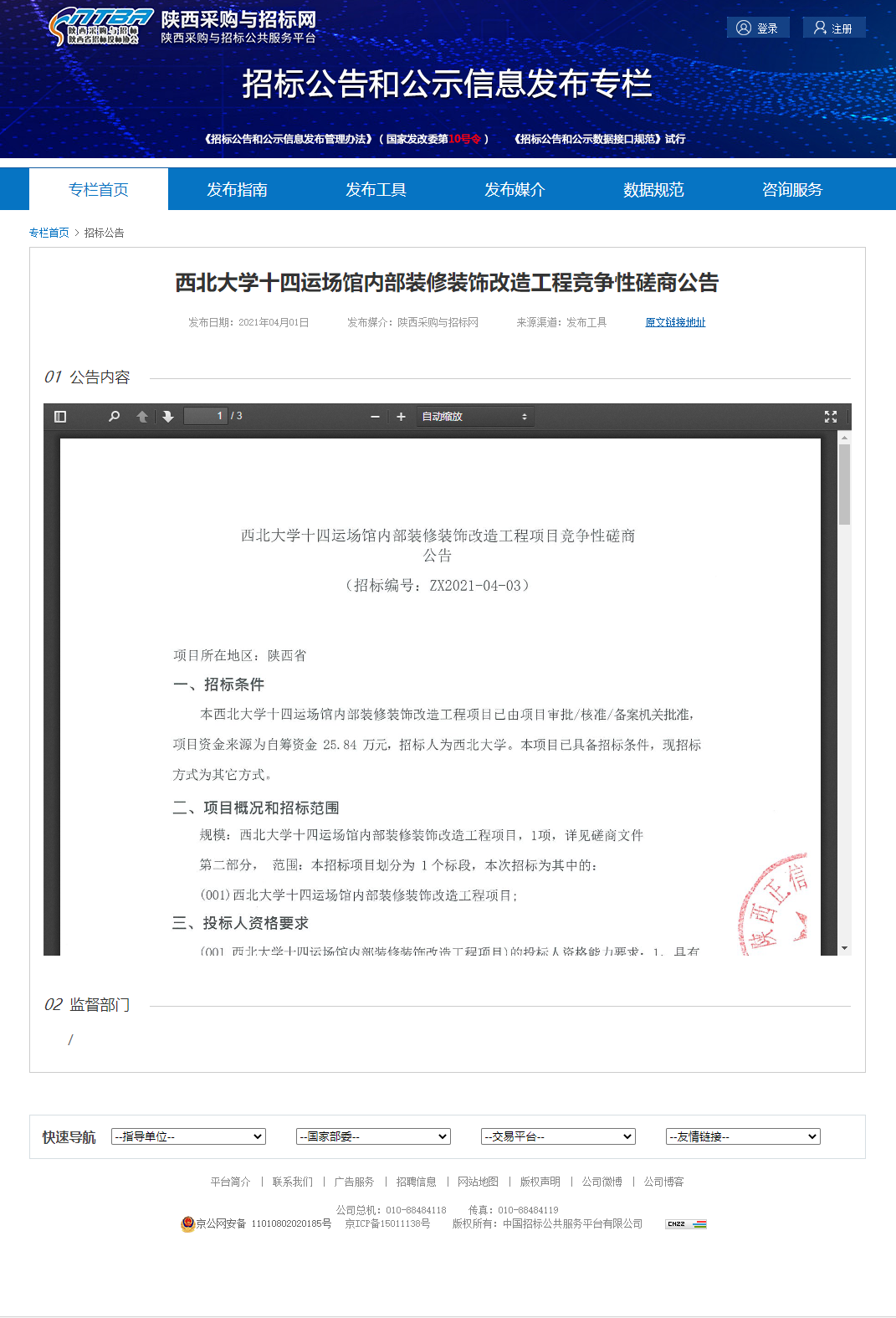The height and width of the screenshot is (1318, 896).
Task: Switch to the 发布指南 tab
Action: 238,190
